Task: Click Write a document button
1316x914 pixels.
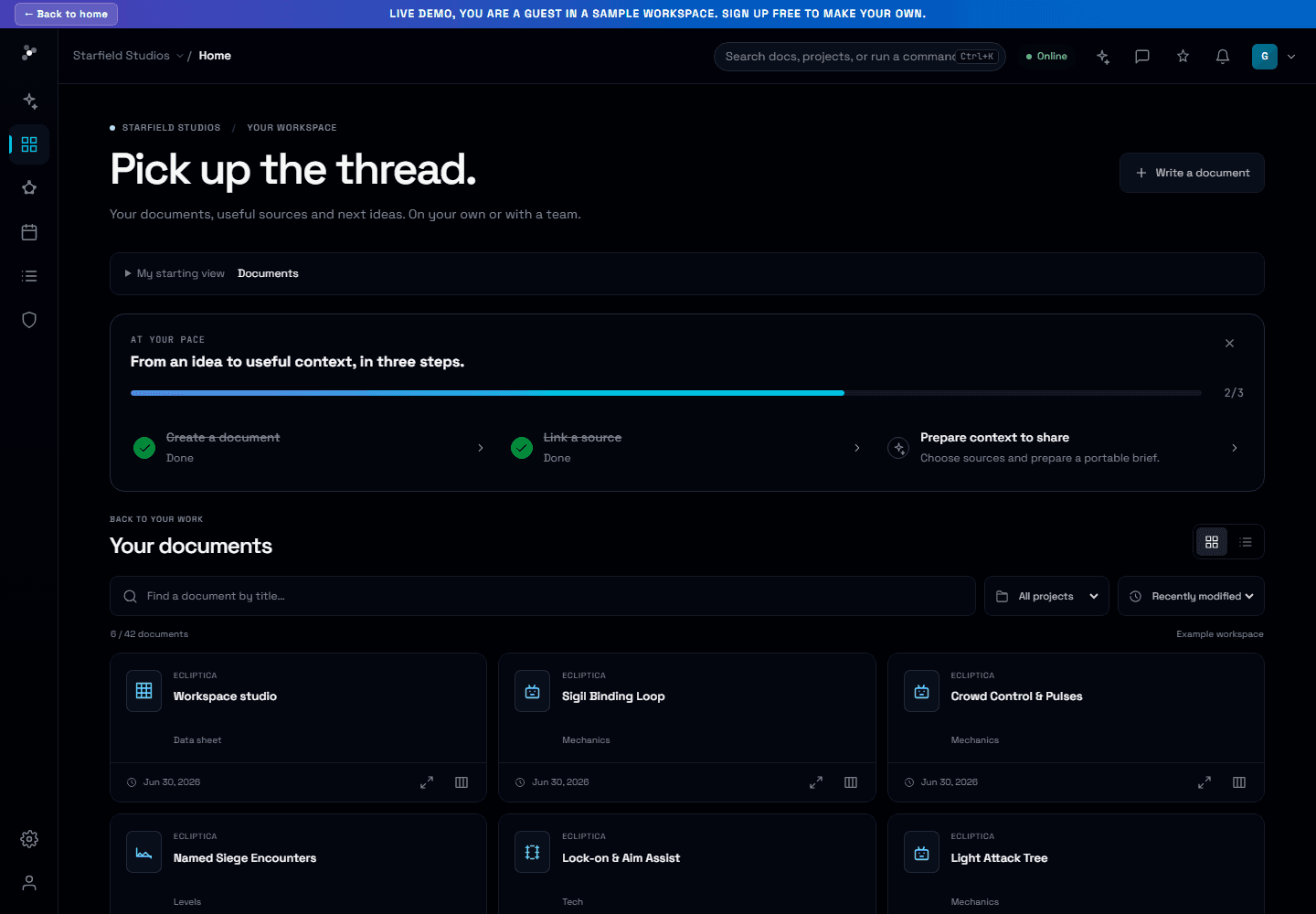Action: point(1192,173)
